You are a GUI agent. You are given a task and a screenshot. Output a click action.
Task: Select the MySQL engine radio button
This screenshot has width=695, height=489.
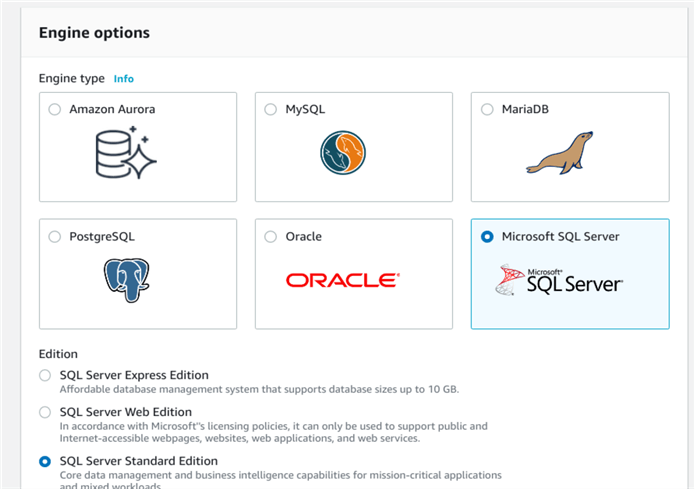pos(270,109)
